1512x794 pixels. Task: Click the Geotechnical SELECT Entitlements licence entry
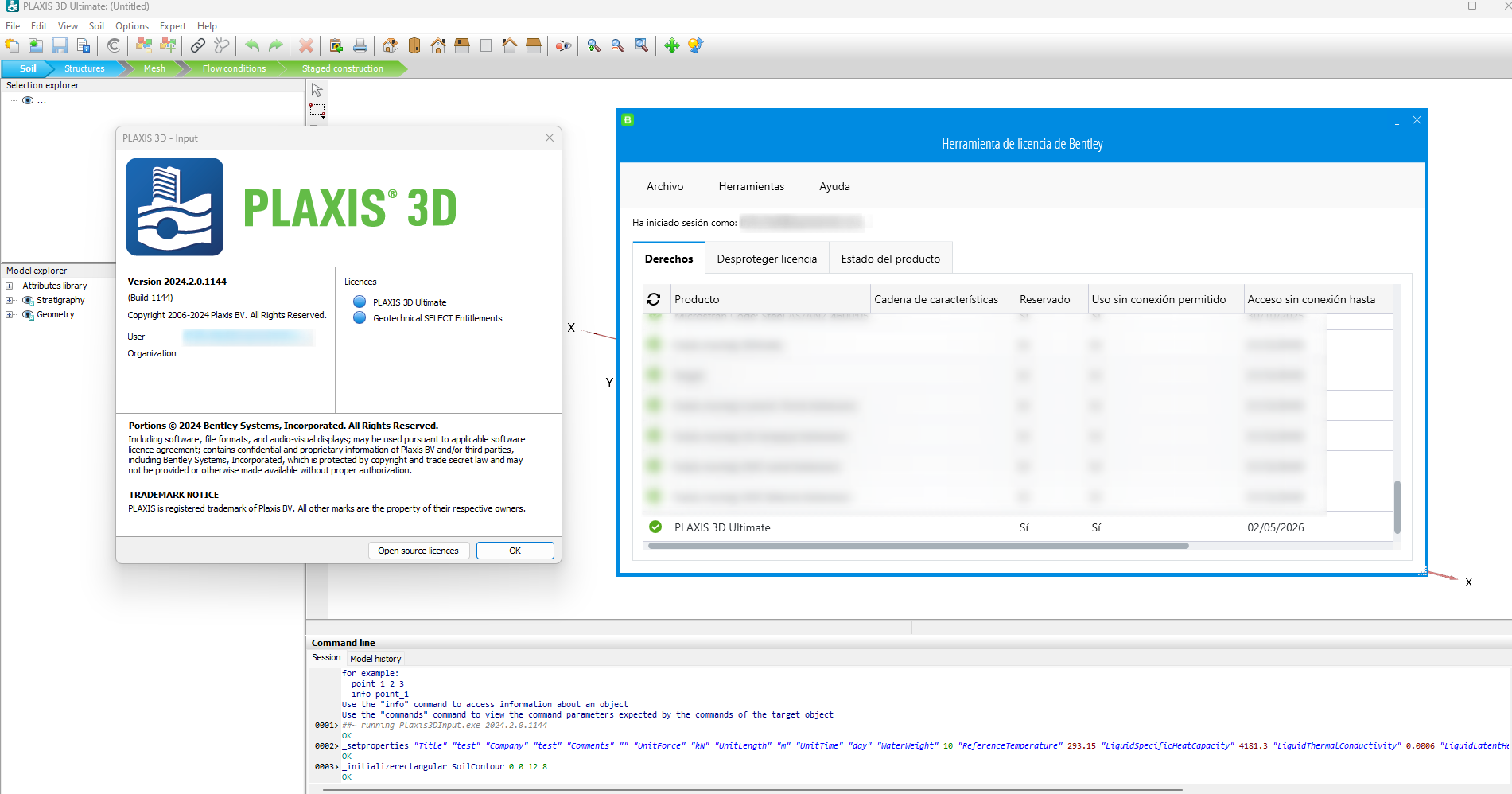(x=437, y=318)
